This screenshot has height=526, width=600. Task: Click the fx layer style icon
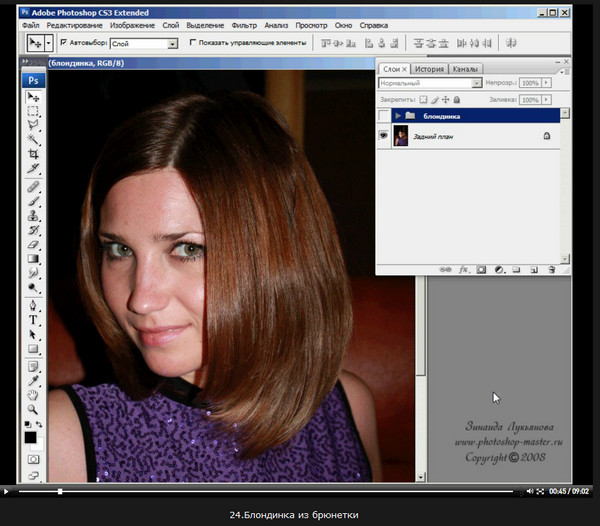pyautogui.click(x=464, y=269)
